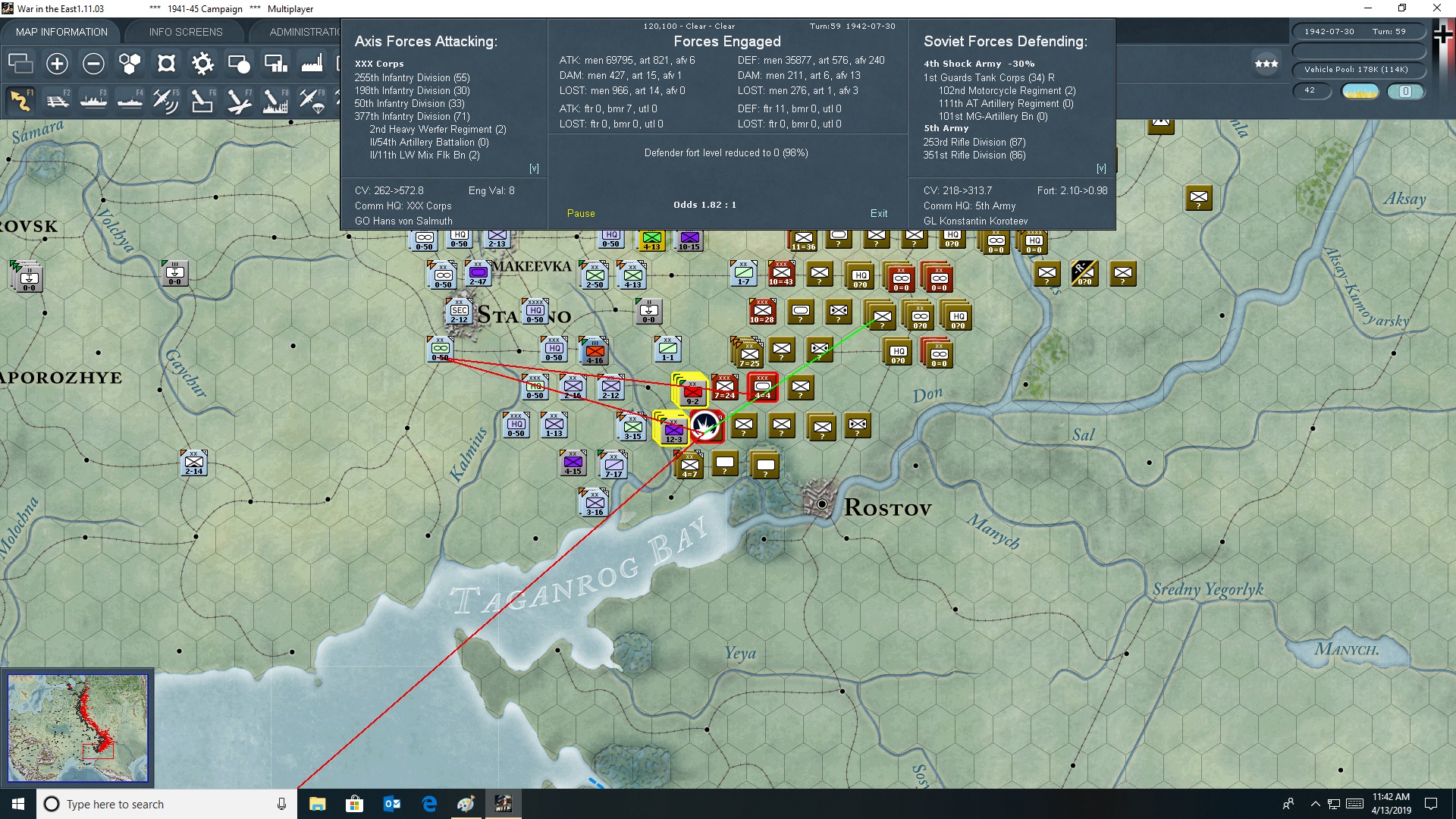1456x819 pixels.
Task: Select the Soviet 10=43 counter
Action: [781, 274]
